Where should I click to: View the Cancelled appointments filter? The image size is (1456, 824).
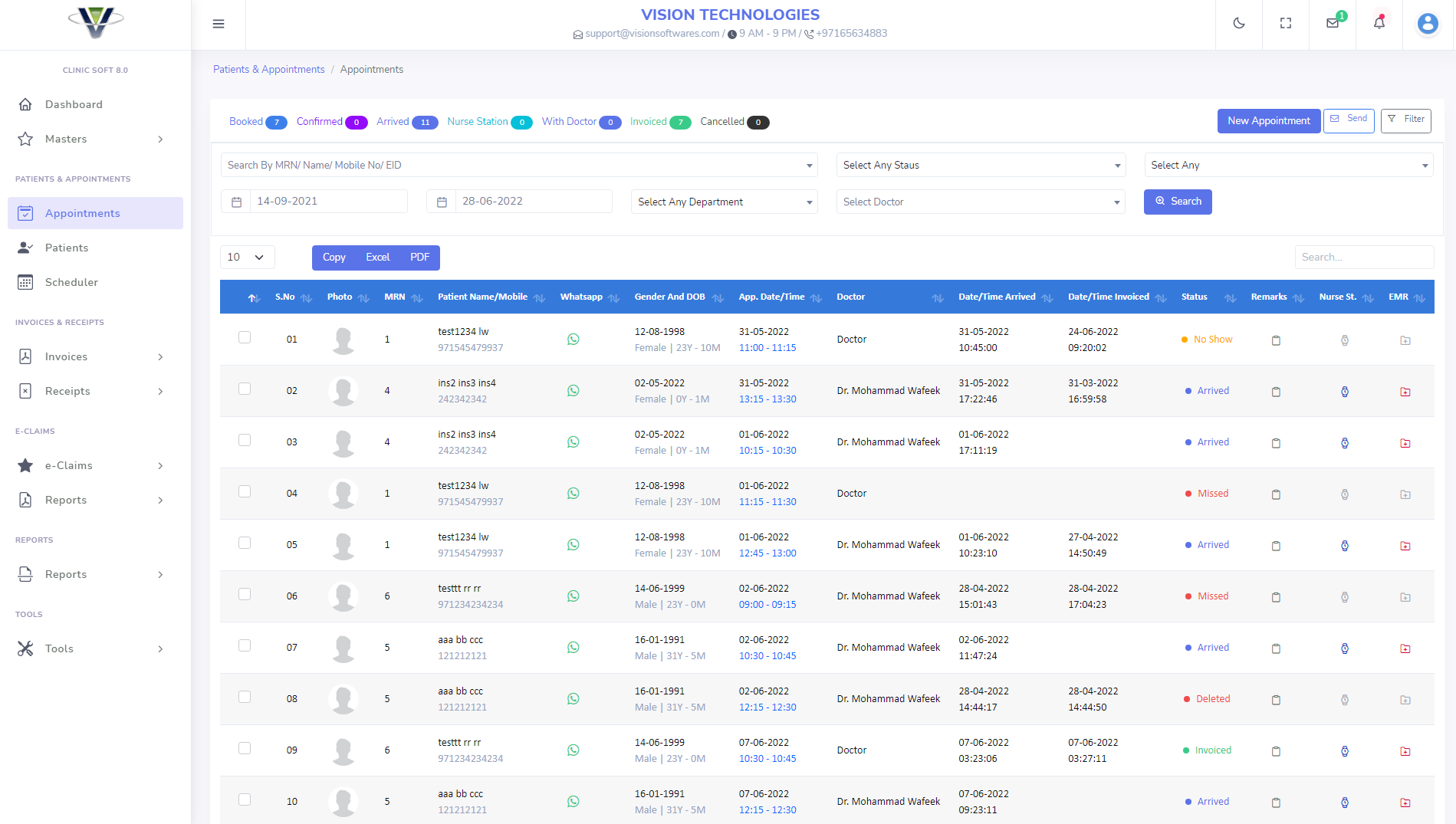(x=721, y=121)
